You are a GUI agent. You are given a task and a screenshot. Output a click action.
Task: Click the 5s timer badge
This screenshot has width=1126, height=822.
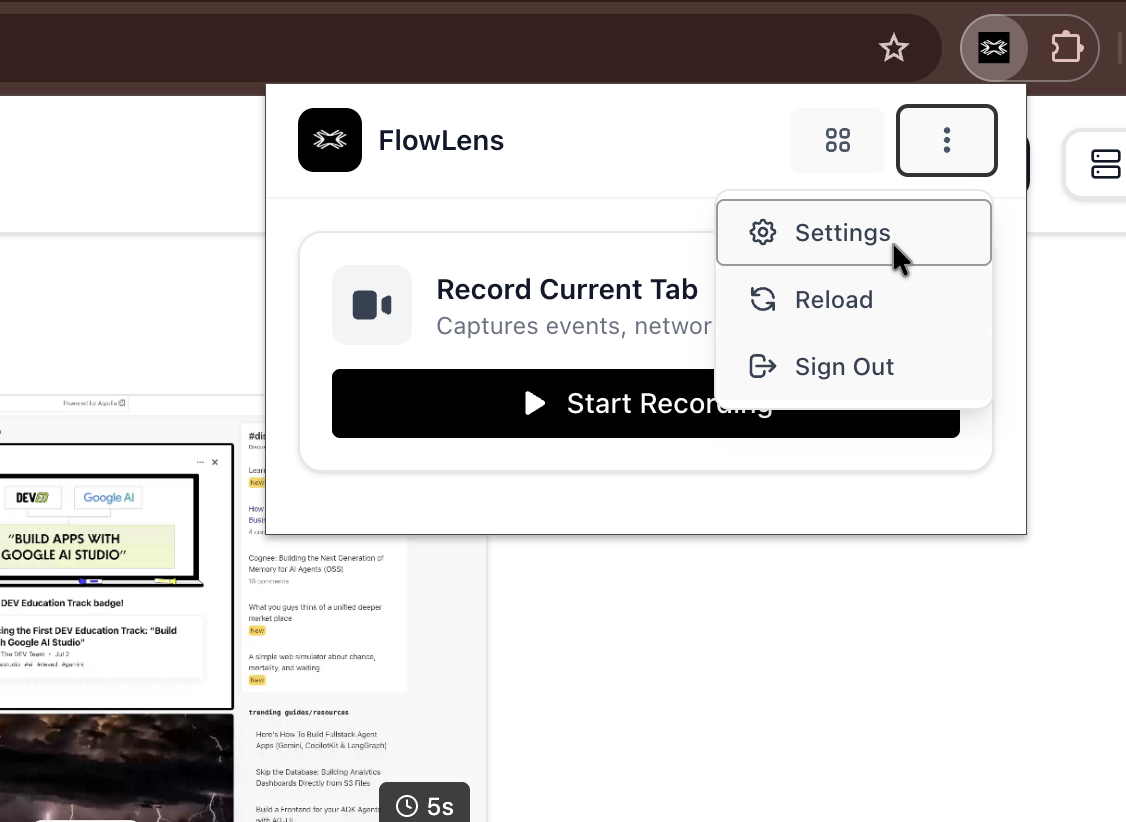click(425, 806)
